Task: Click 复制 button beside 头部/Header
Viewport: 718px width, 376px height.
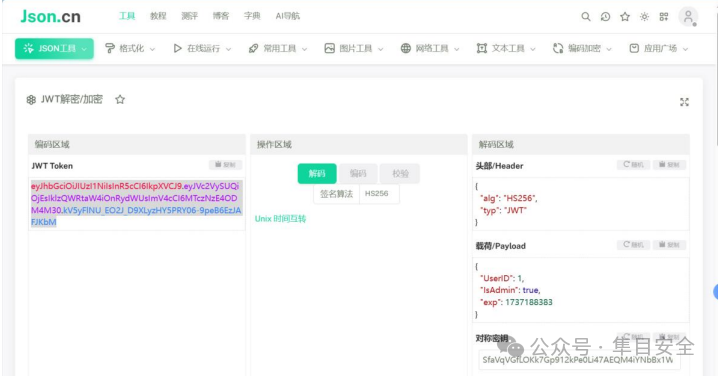Action: point(669,164)
